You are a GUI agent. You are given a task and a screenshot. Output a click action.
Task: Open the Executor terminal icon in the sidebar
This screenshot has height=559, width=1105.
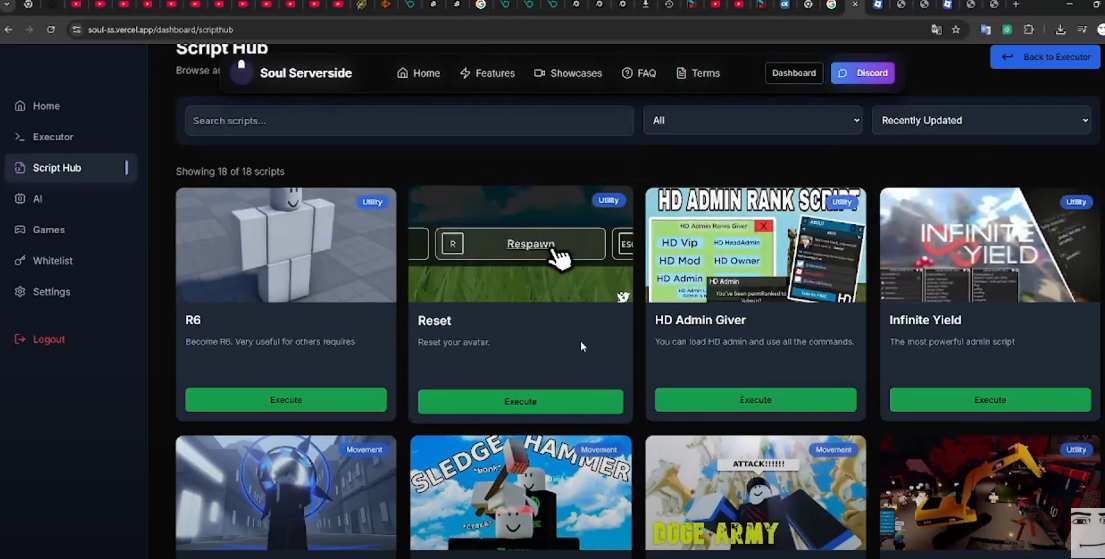click(x=20, y=137)
